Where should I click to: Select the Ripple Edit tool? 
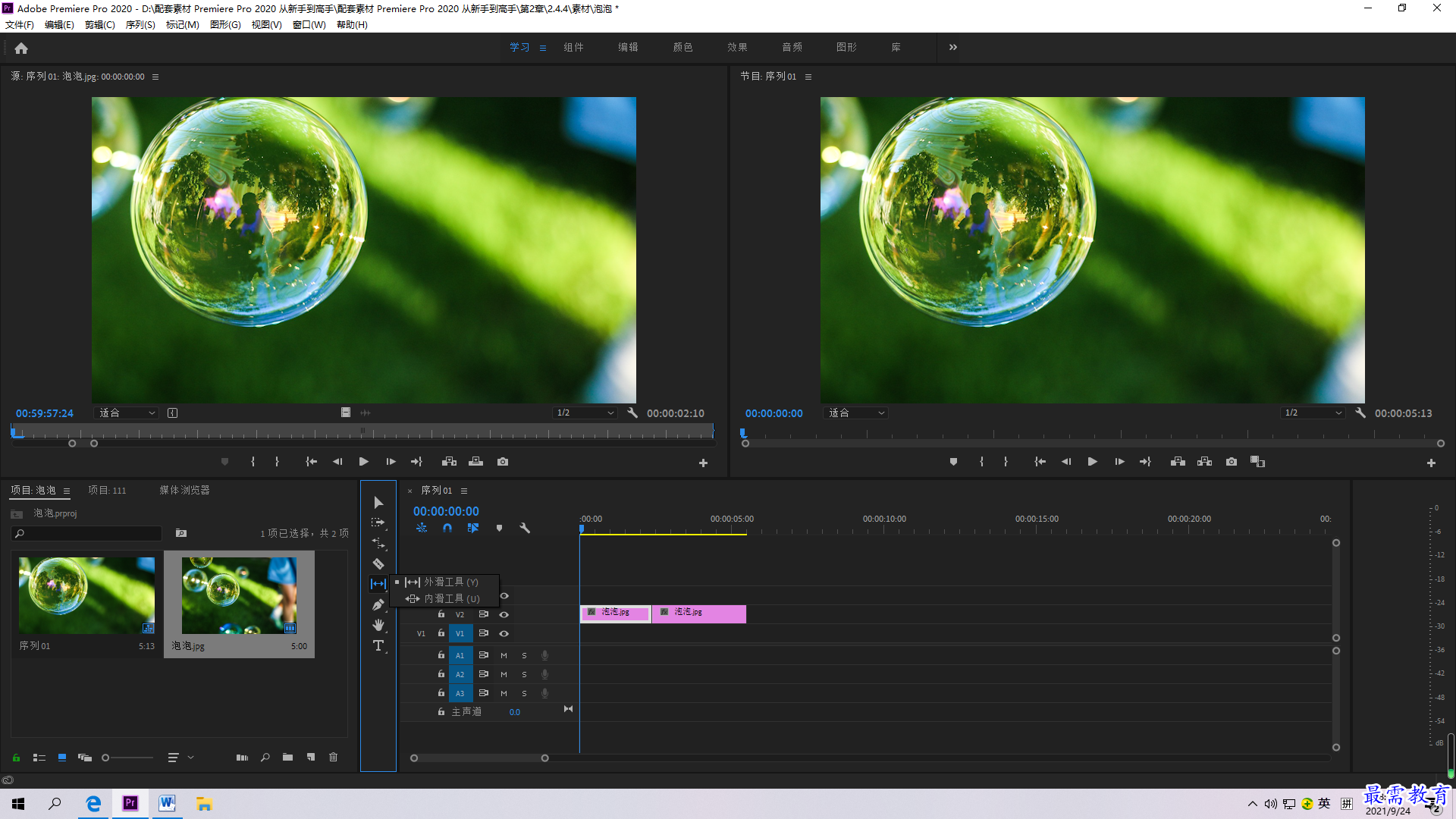click(378, 544)
